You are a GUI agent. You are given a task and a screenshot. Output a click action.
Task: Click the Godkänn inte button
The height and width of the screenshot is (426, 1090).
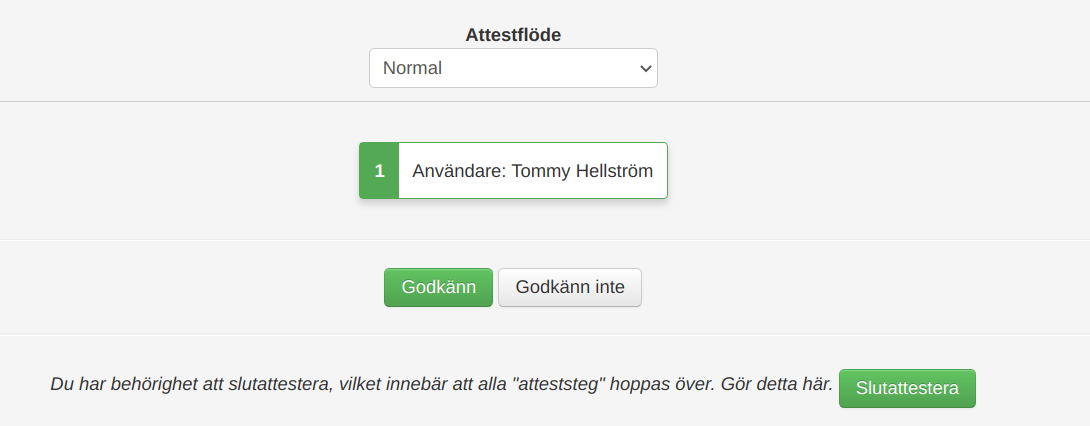570,287
